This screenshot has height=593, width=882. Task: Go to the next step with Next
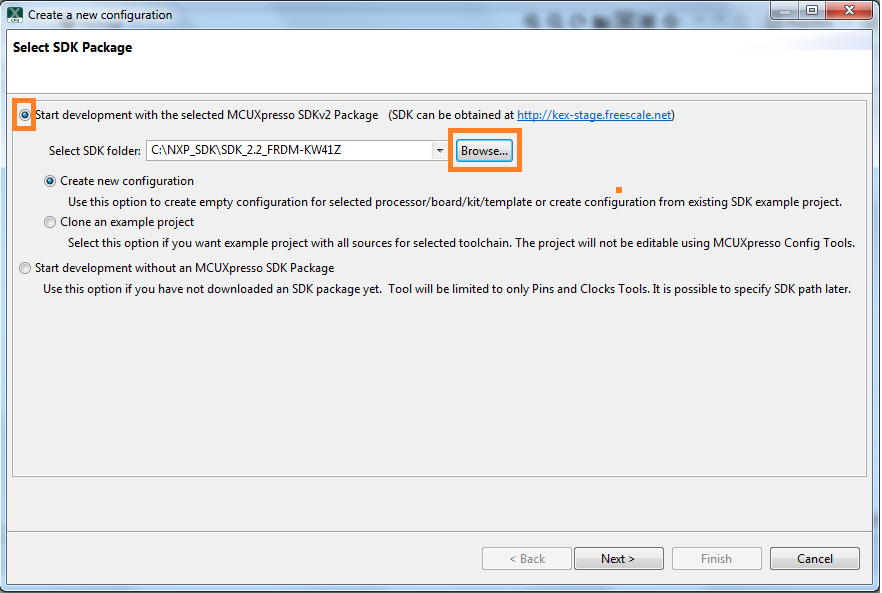(x=617, y=559)
